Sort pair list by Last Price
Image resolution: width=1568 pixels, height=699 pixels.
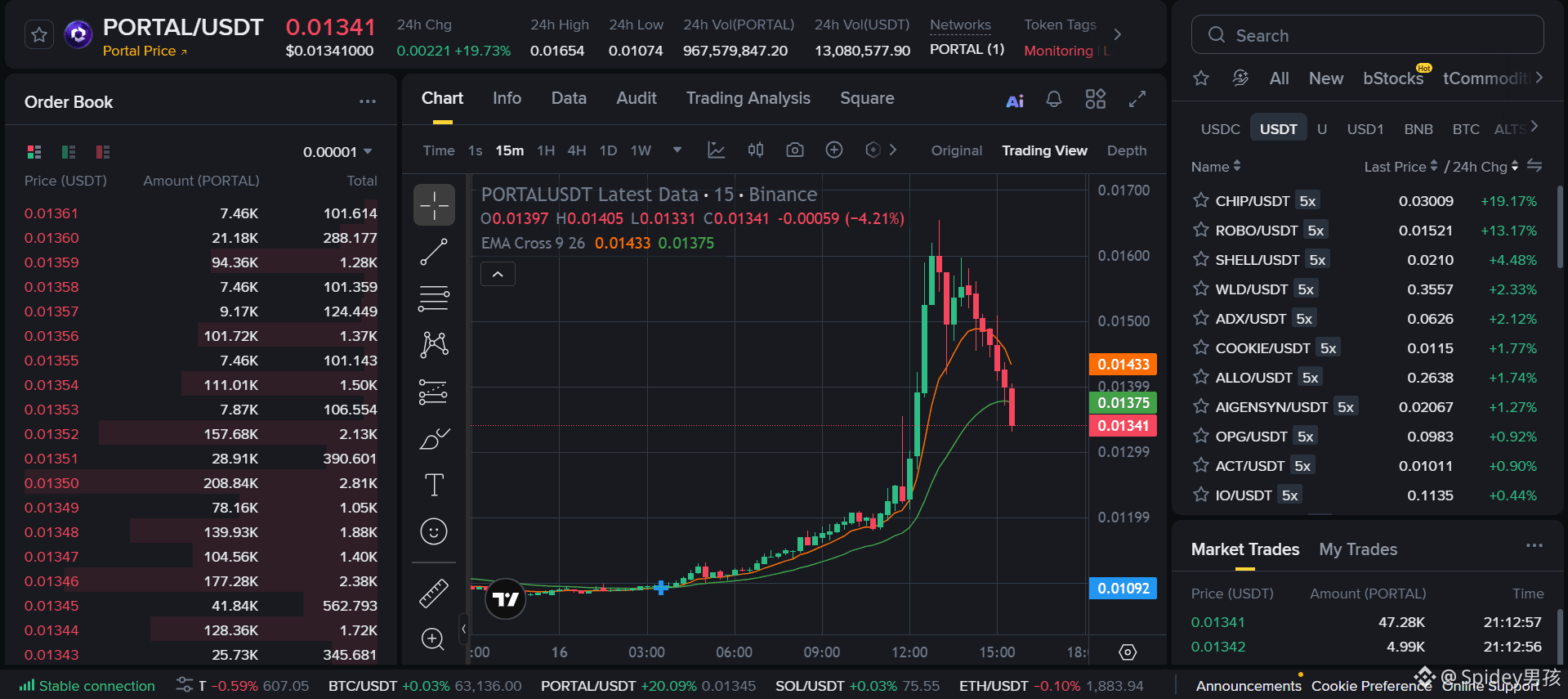pos(1400,166)
